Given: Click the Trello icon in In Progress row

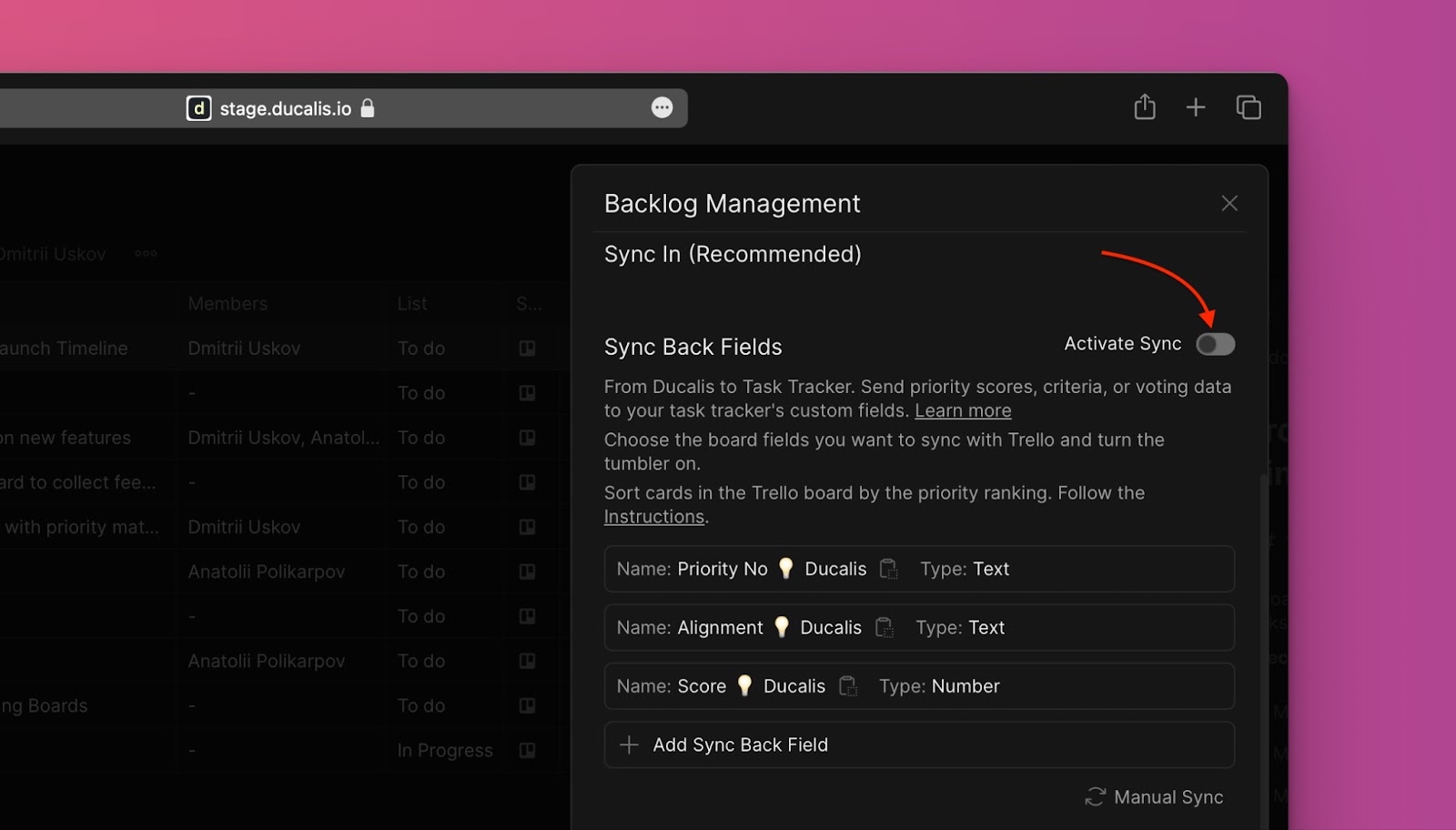Looking at the screenshot, I should click(x=527, y=751).
